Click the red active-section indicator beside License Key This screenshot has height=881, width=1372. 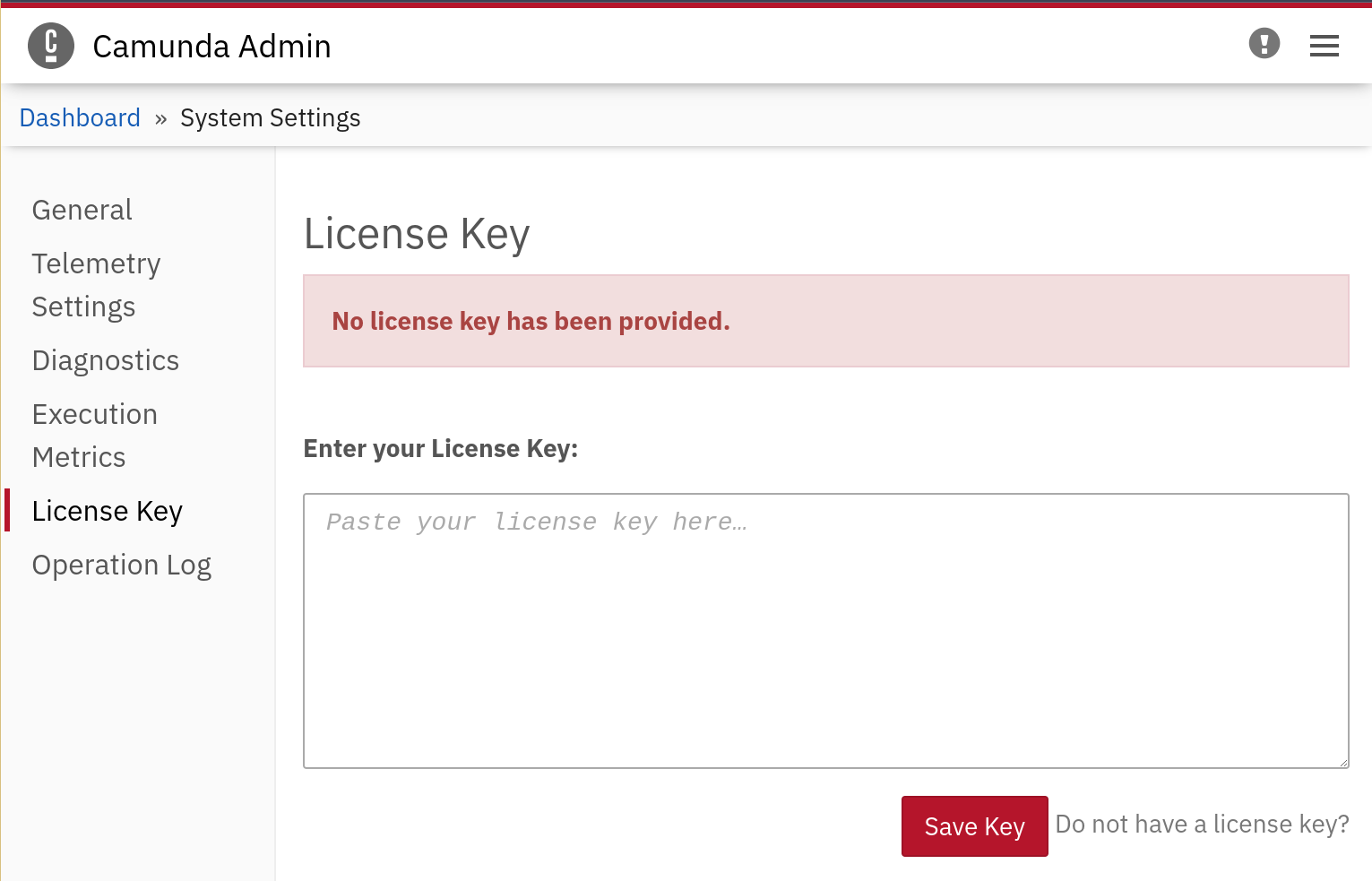pyautogui.click(x=8, y=511)
